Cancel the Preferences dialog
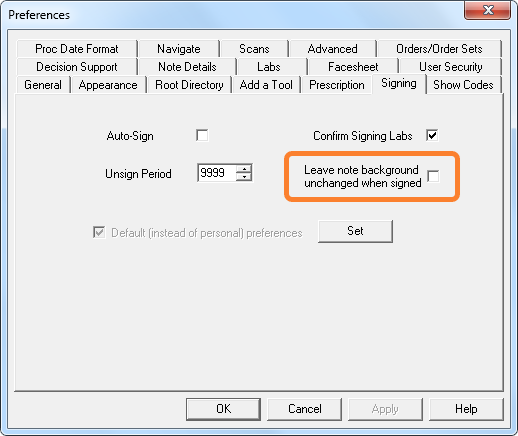This screenshot has height=436, width=518. pyautogui.click(x=305, y=409)
